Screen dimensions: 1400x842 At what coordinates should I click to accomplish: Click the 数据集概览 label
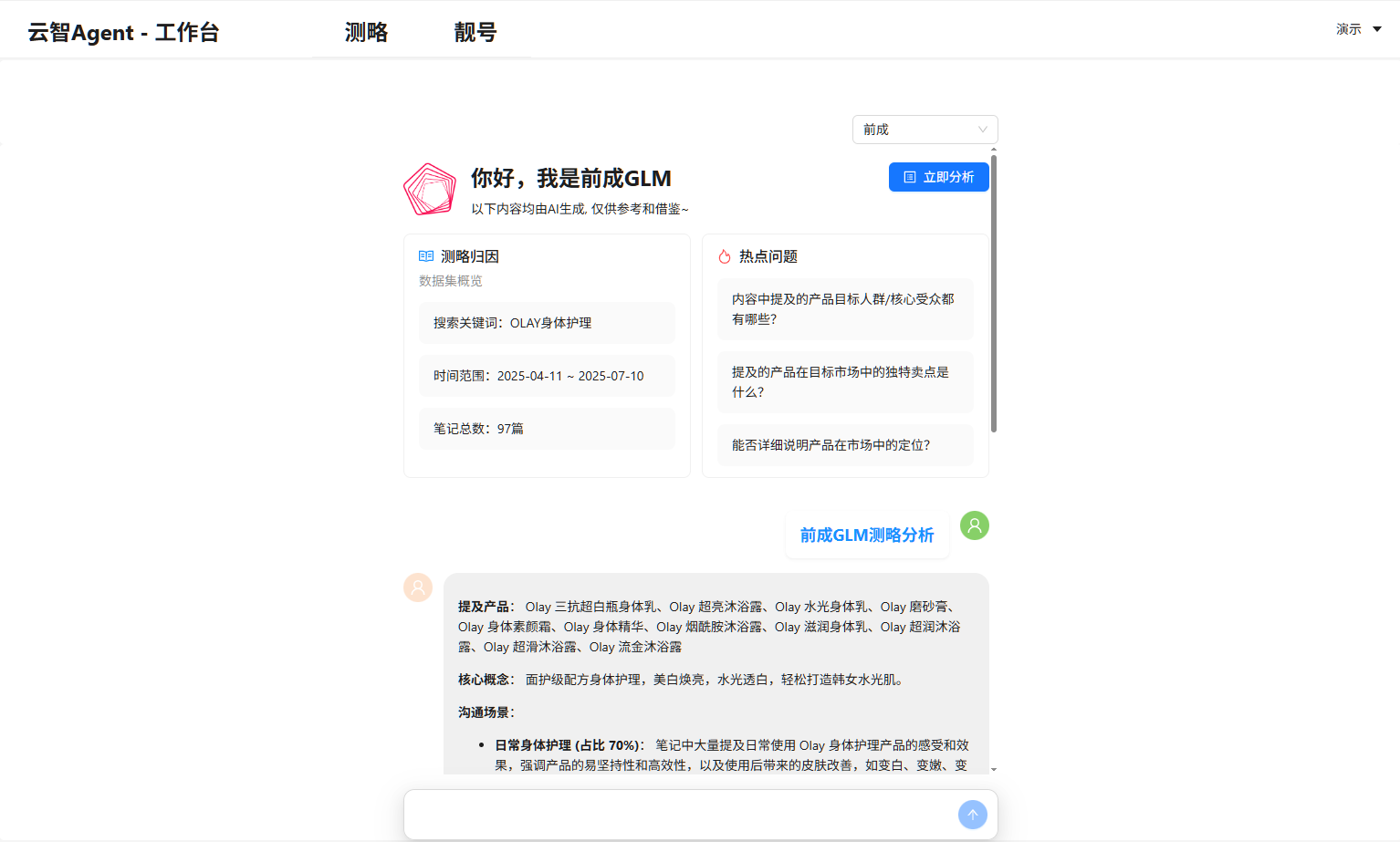click(451, 281)
